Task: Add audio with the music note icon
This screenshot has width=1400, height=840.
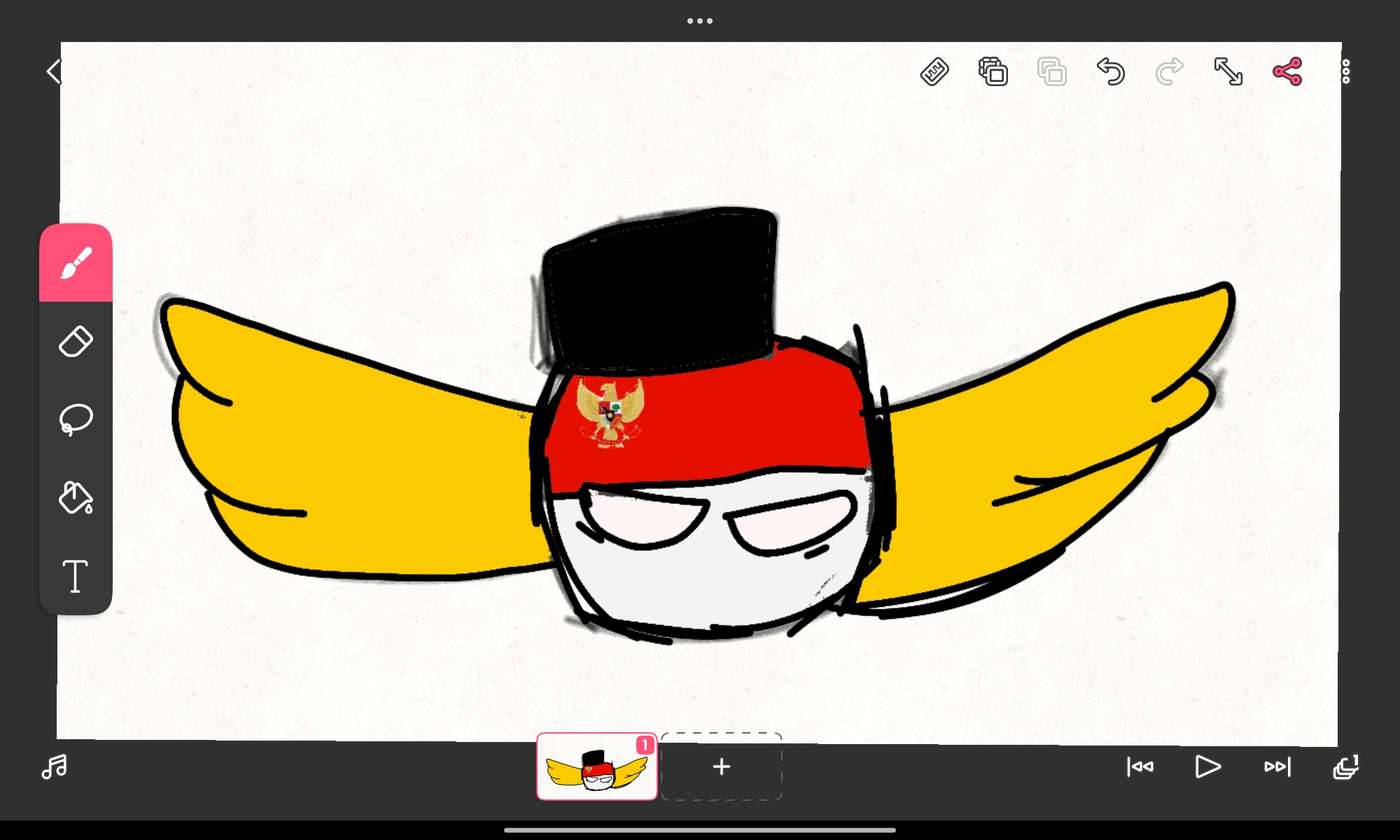Action: (54, 766)
